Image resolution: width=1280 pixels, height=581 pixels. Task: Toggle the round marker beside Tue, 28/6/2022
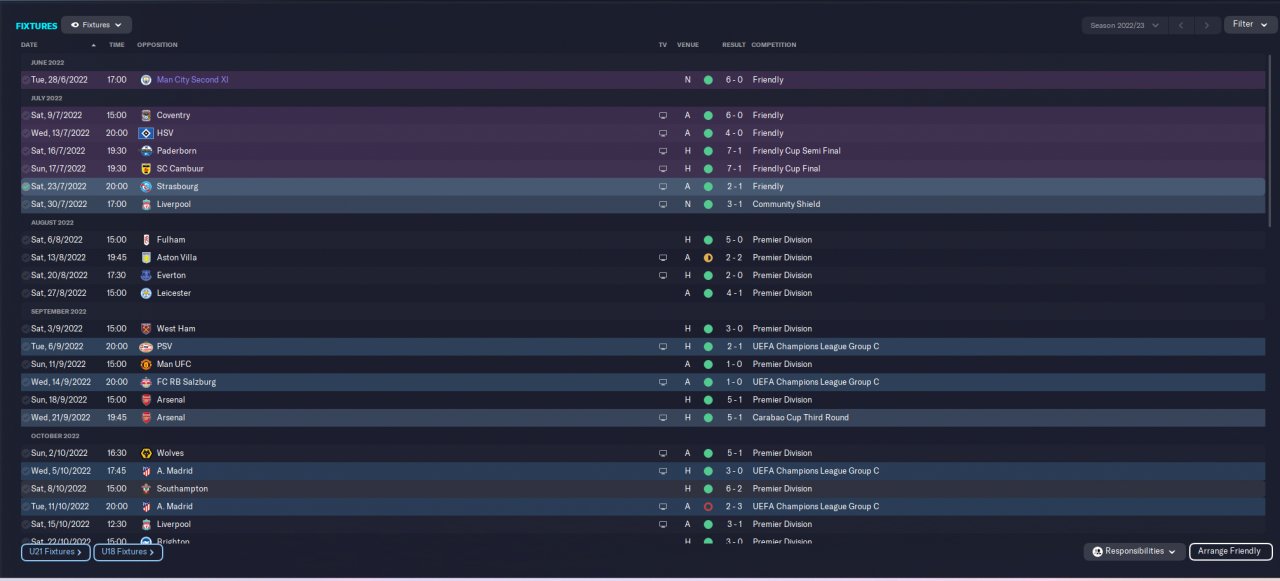coord(26,80)
